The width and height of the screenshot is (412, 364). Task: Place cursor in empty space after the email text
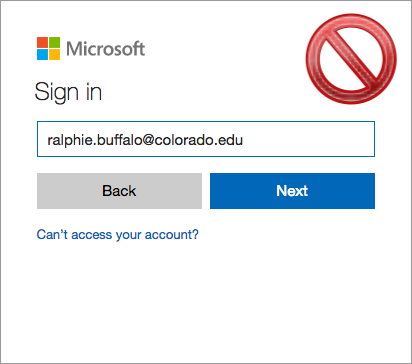(x=308, y=139)
